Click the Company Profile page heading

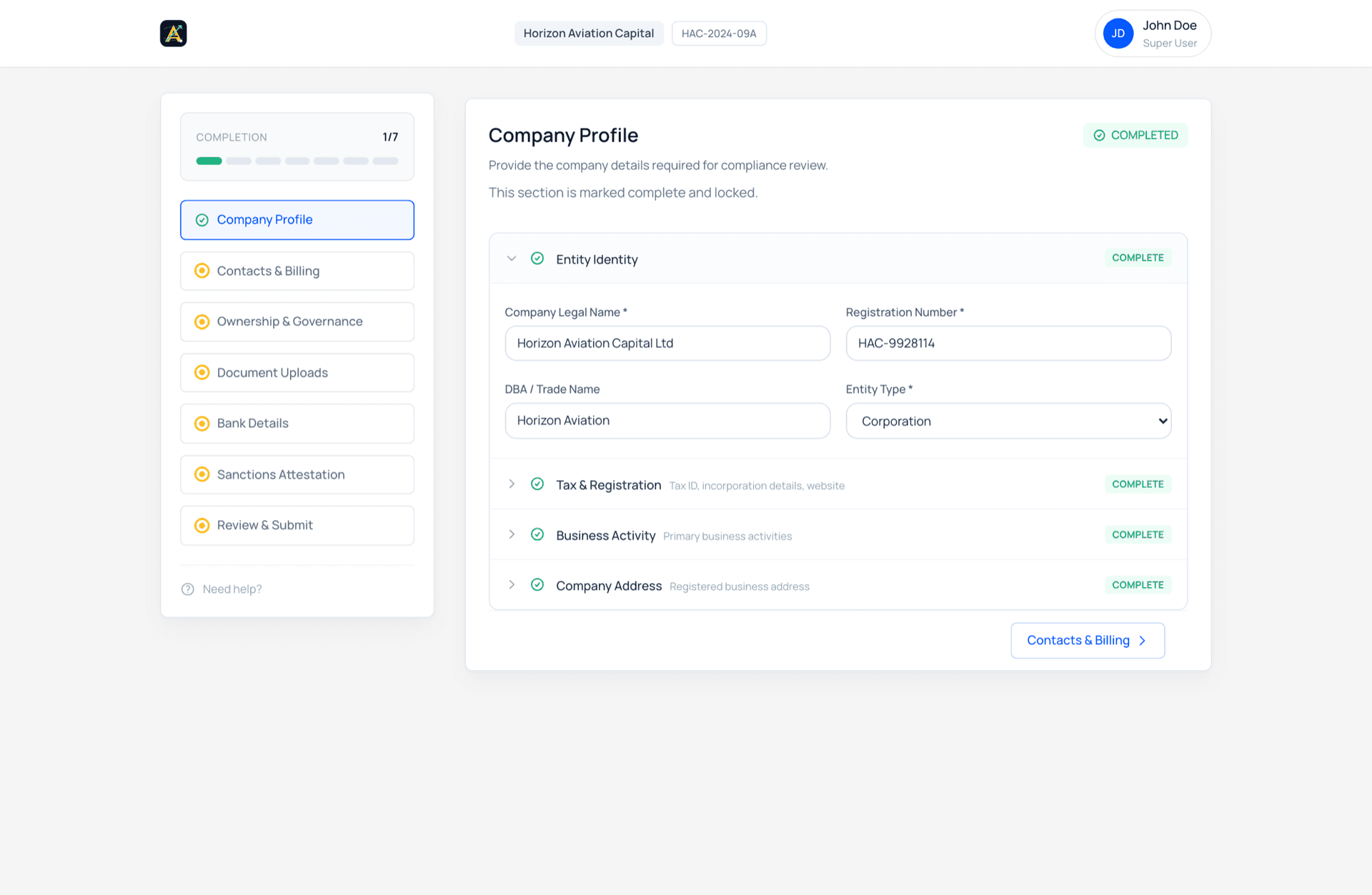point(563,135)
